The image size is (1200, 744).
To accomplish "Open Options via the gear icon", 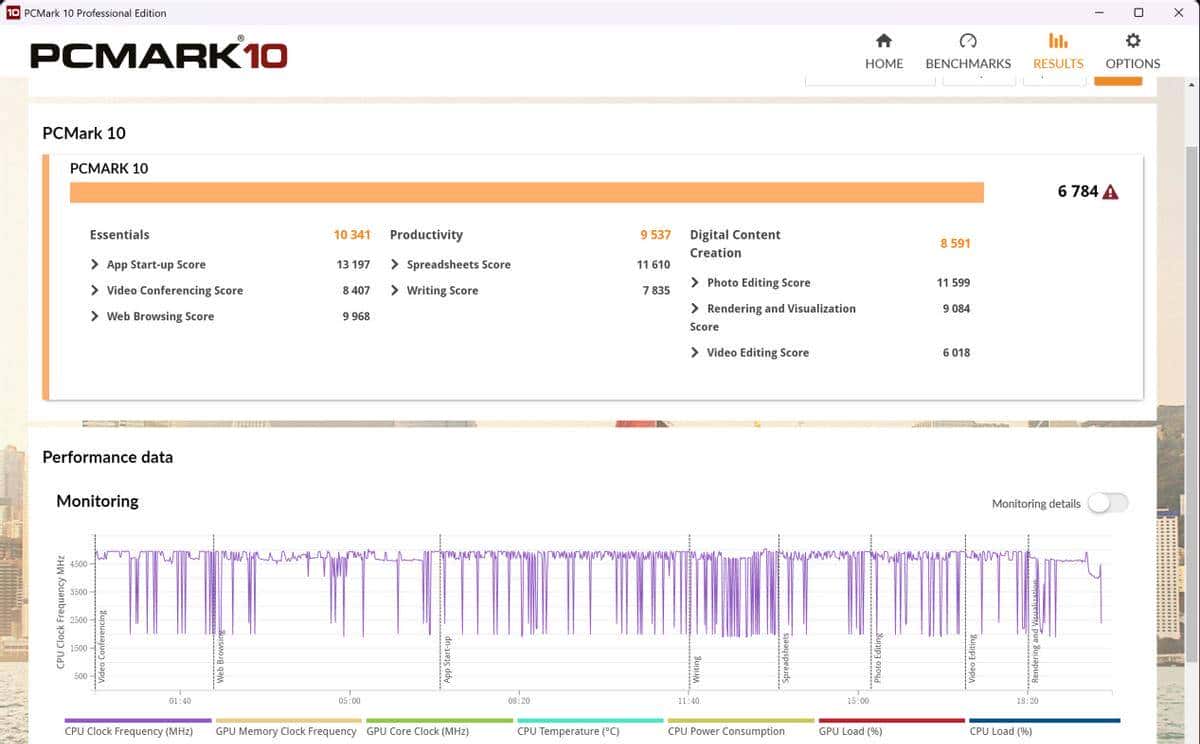I will (1132, 41).
